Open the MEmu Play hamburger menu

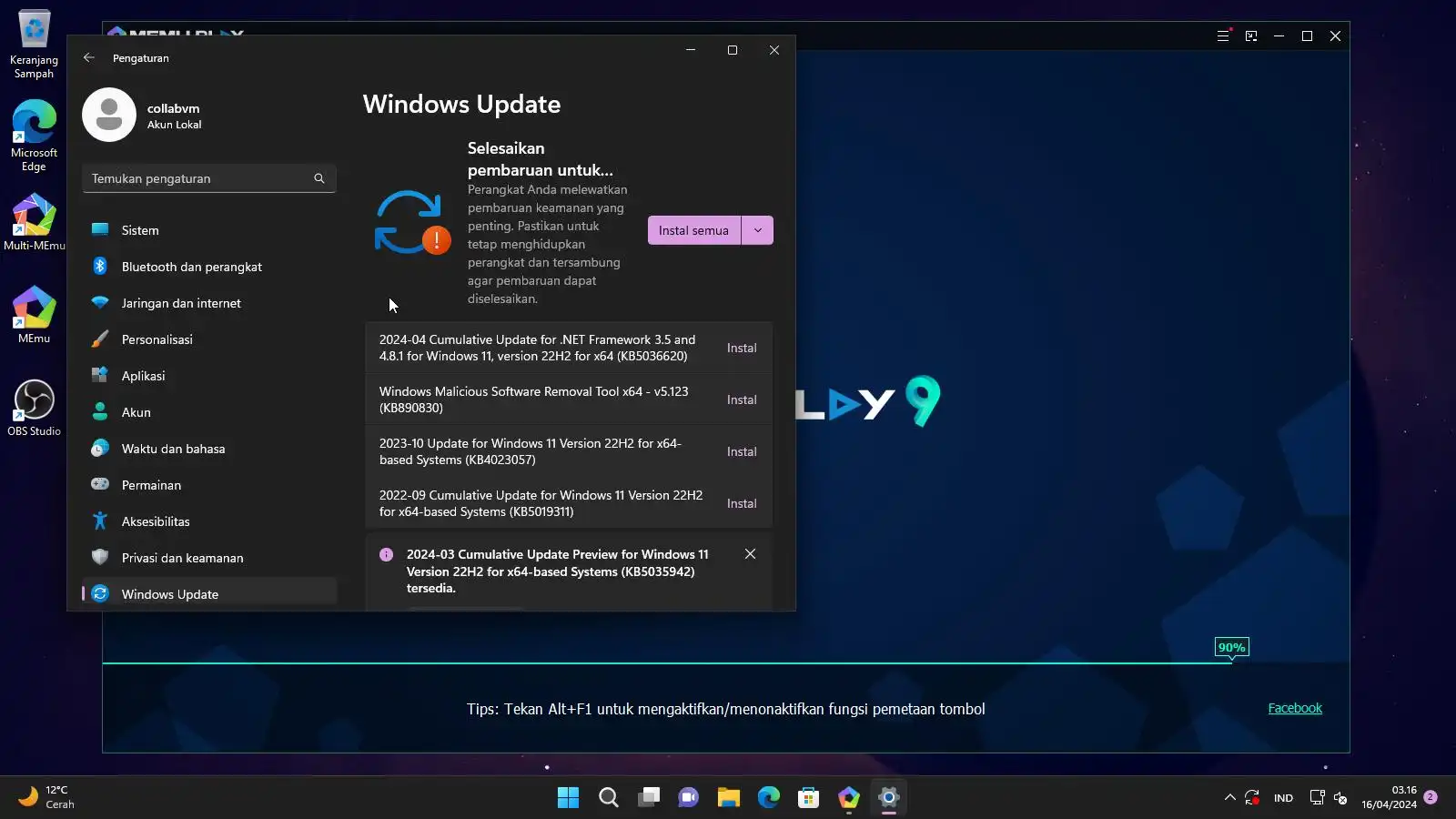[x=1223, y=36]
